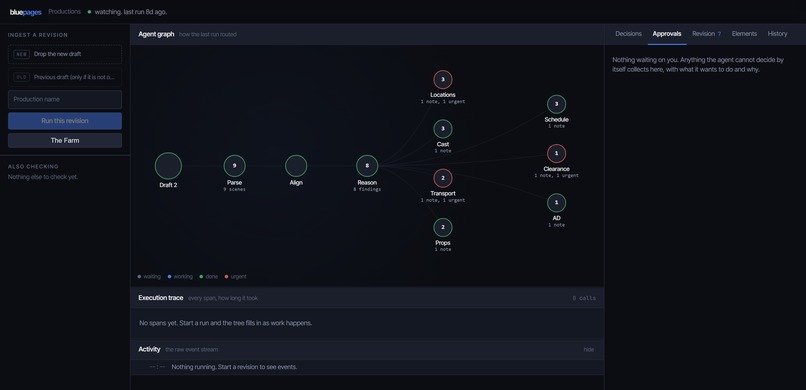The image size is (806, 390).
Task: Click the urgent legend dot
Action: 227,276
